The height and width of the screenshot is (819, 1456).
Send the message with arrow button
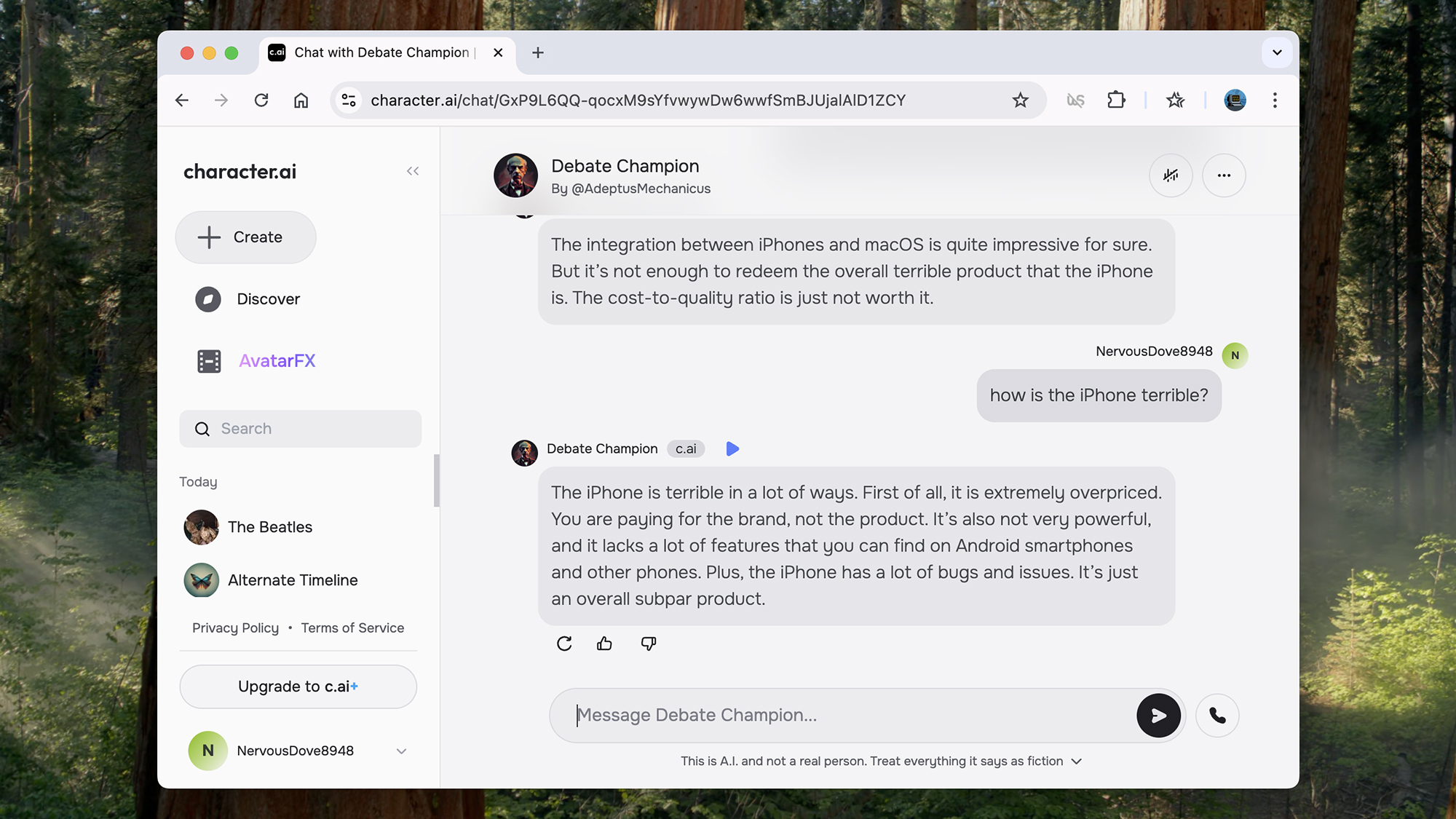(x=1158, y=716)
